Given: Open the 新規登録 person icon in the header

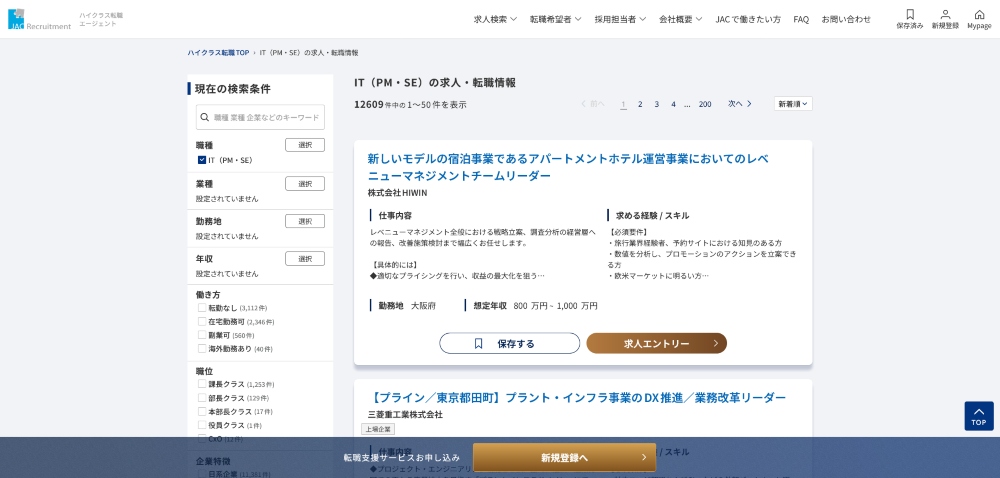Looking at the screenshot, I should pos(945,19).
